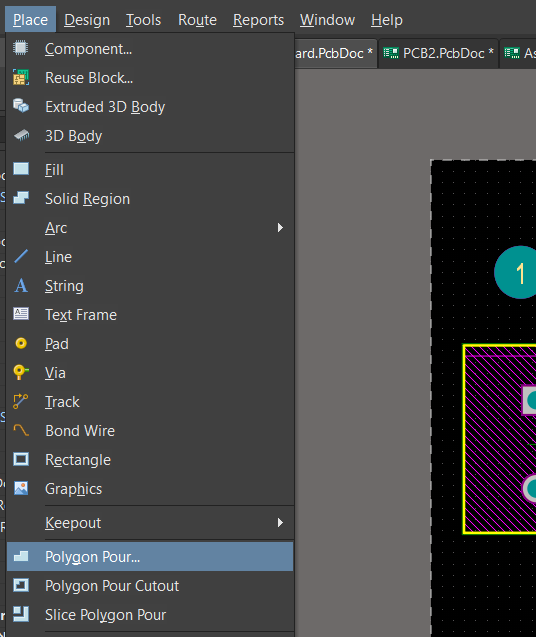Screen dimensions: 536x637
Task: Click the Polygon Pour icon
Action: (21, 556)
